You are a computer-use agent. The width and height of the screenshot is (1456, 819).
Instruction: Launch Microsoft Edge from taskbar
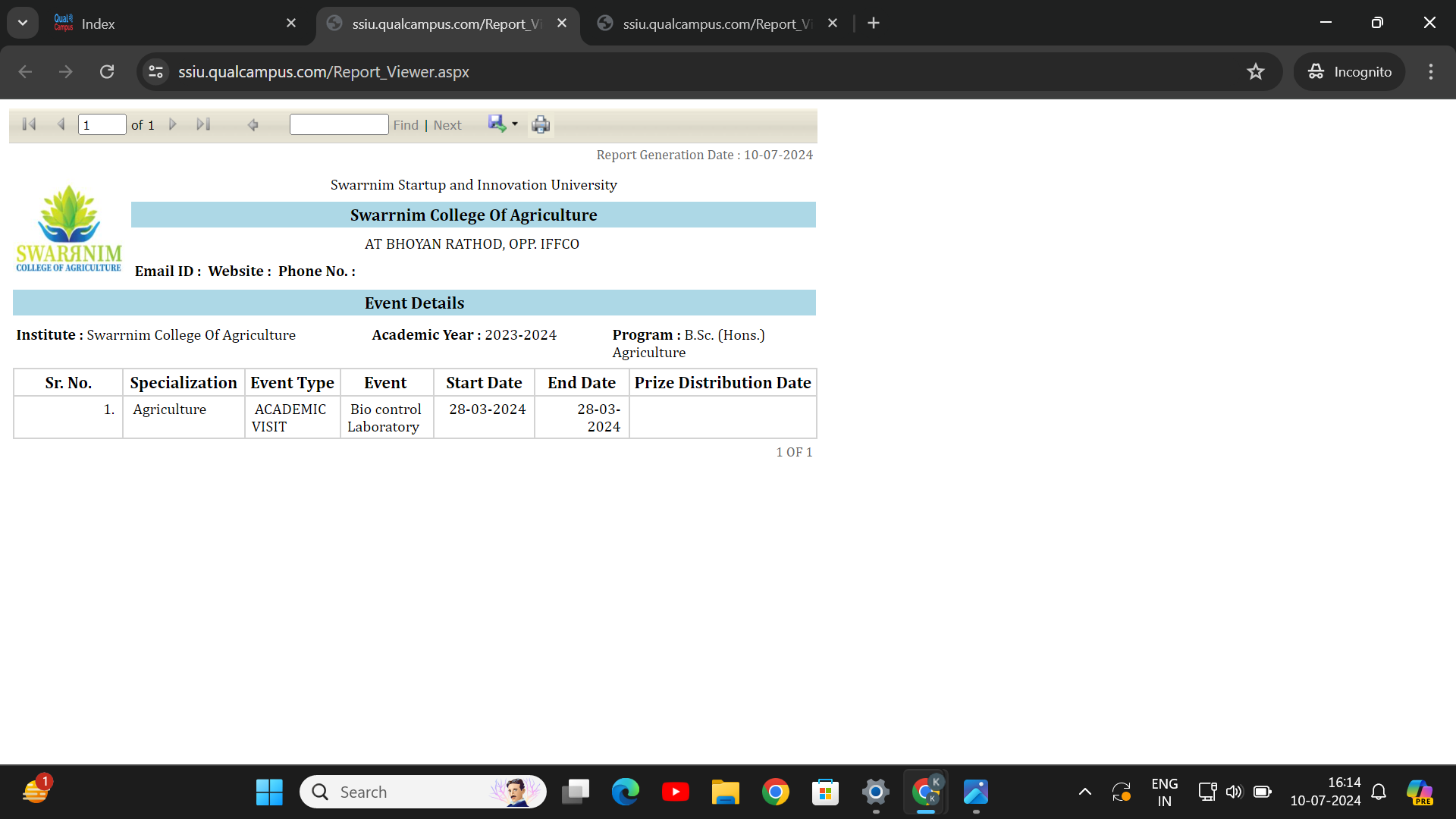pos(626,792)
